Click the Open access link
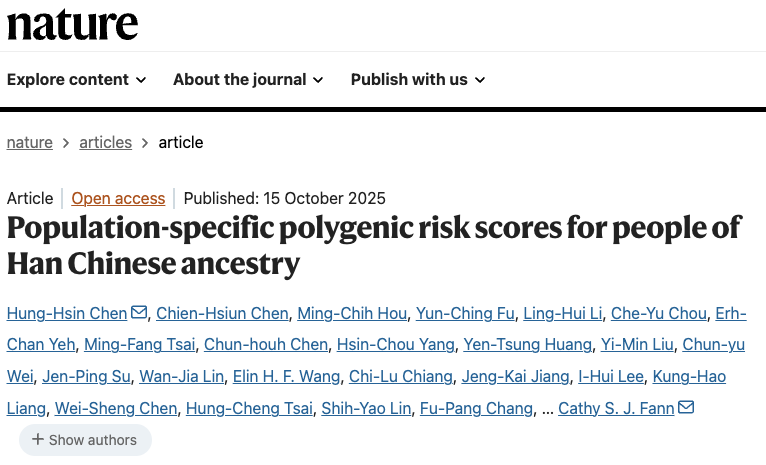 (x=118, y=198)
